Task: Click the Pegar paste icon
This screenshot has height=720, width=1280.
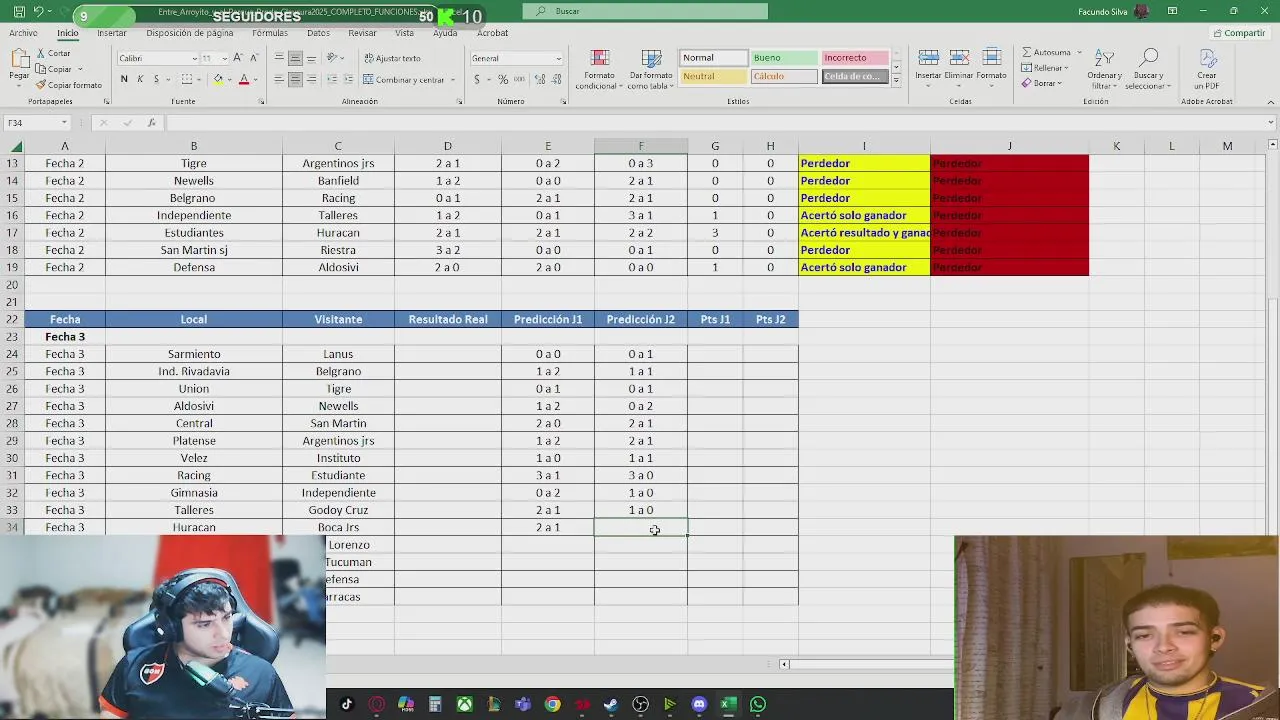Action: [x=19, y=60]
